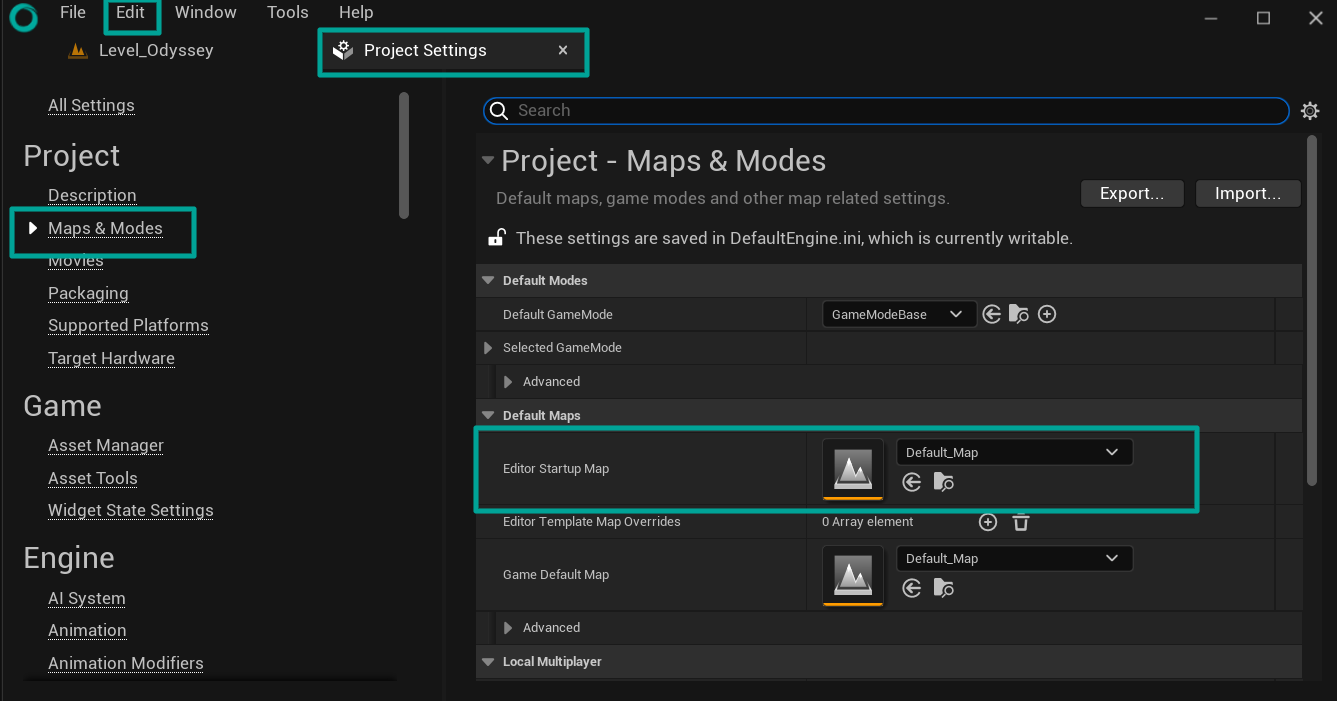Click the Search settings input field
This screenshot has height=701, width=1337.
pos(890,111)
